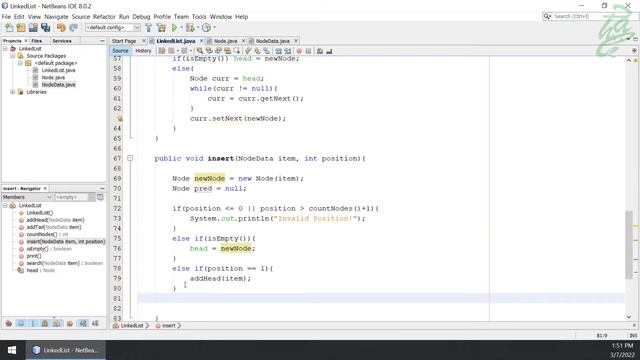Viewport: 640px width, 360px height.
Task: Click Previous Bookmark icon in editor toolbar
Action: (x=248, y=51)
